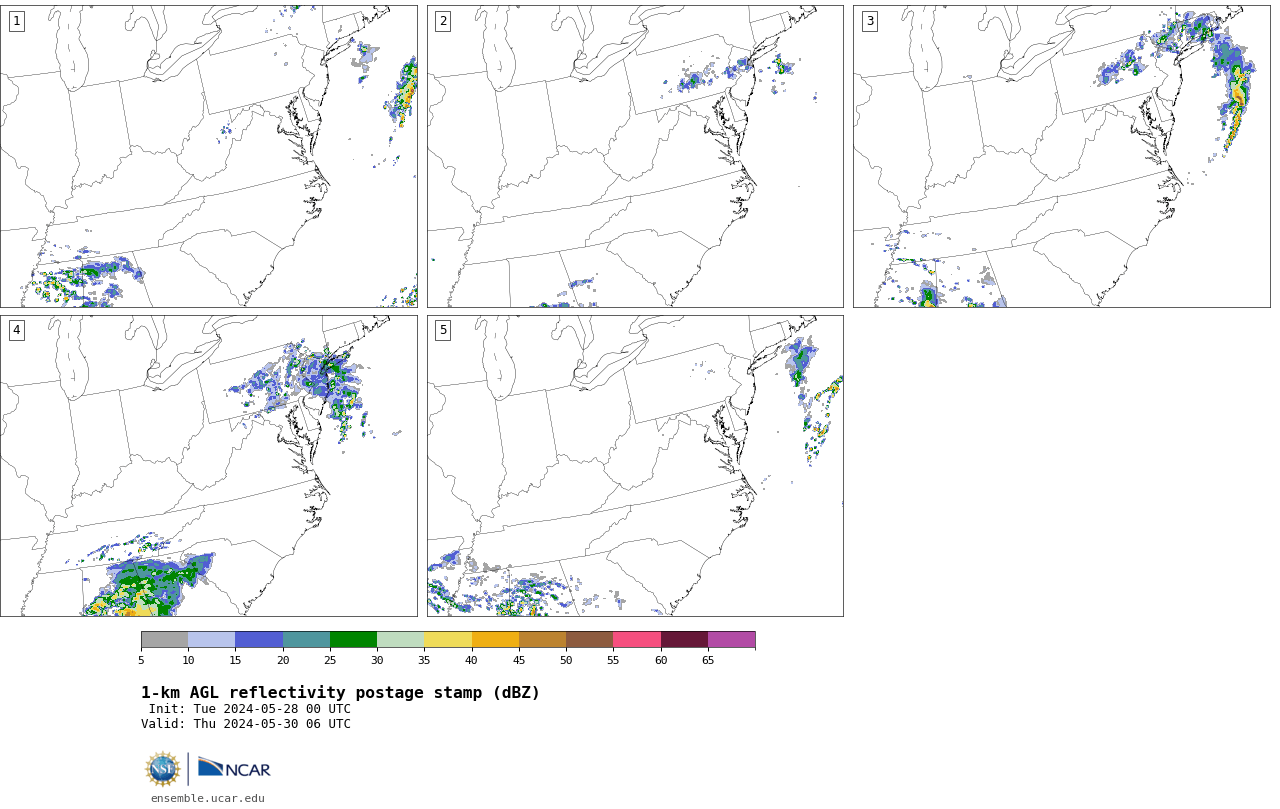Open ensemble member 2 reflectivity map
The image size is (1280, 809).
635,156
